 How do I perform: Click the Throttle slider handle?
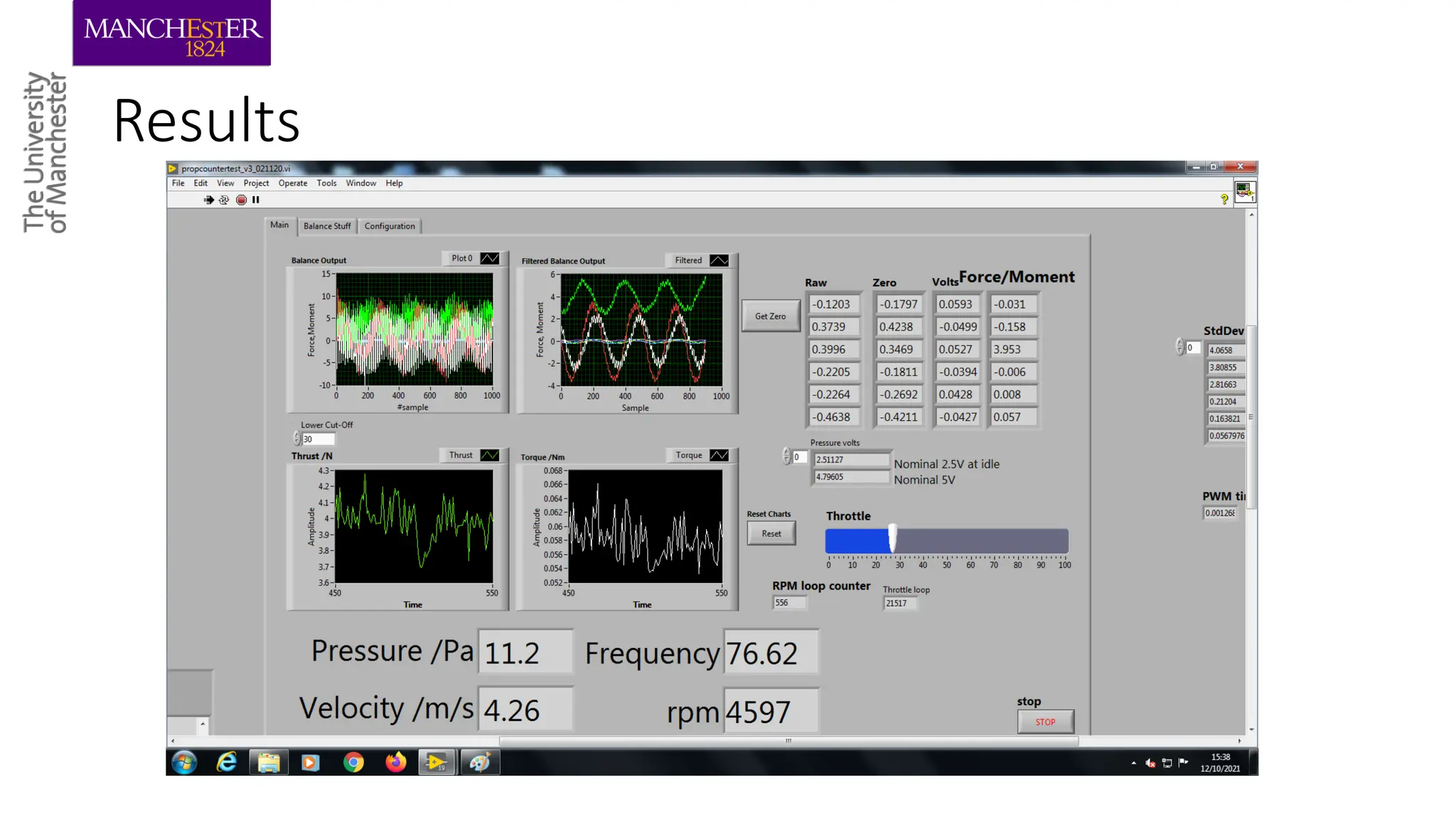[893, 538]
